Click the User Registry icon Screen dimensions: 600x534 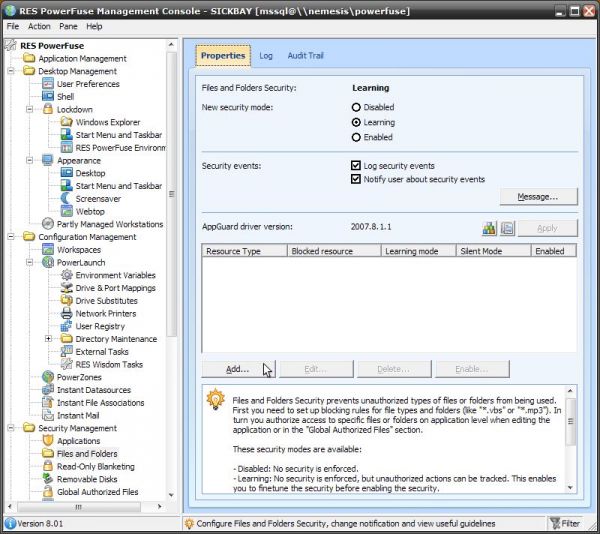[x=67, y=326]
